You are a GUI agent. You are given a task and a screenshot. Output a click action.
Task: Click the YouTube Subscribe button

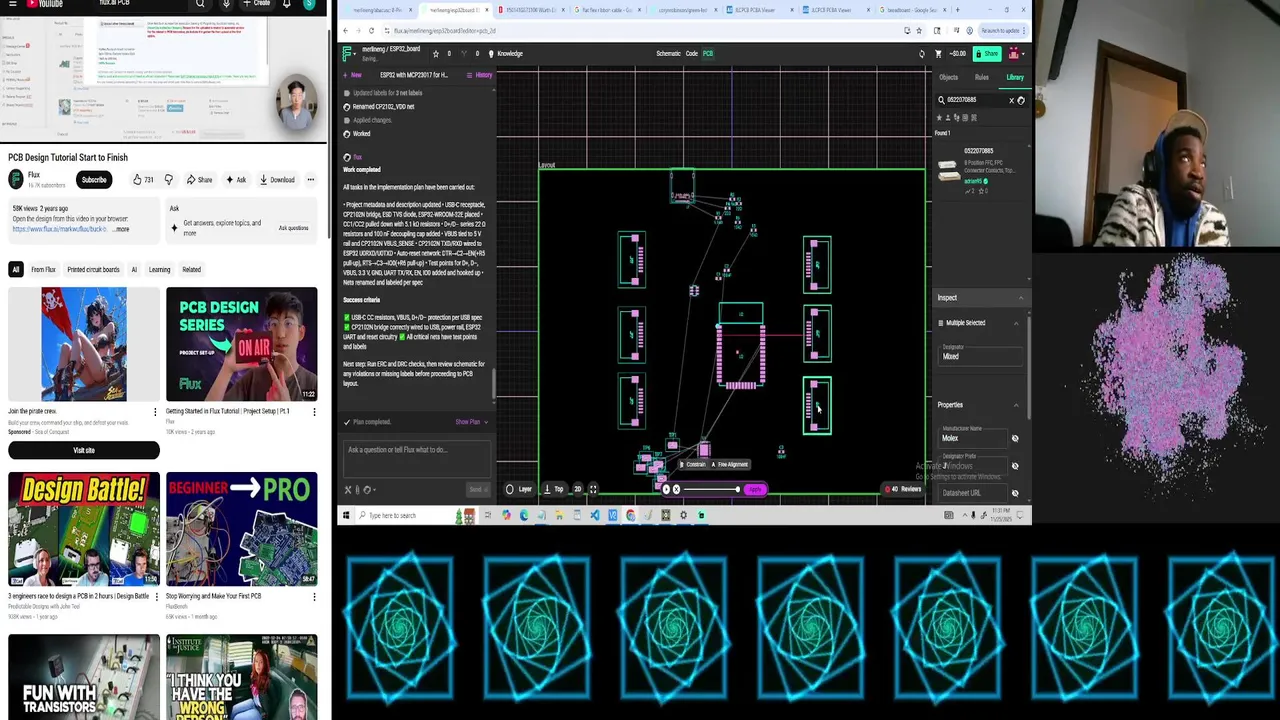[94, 180]
